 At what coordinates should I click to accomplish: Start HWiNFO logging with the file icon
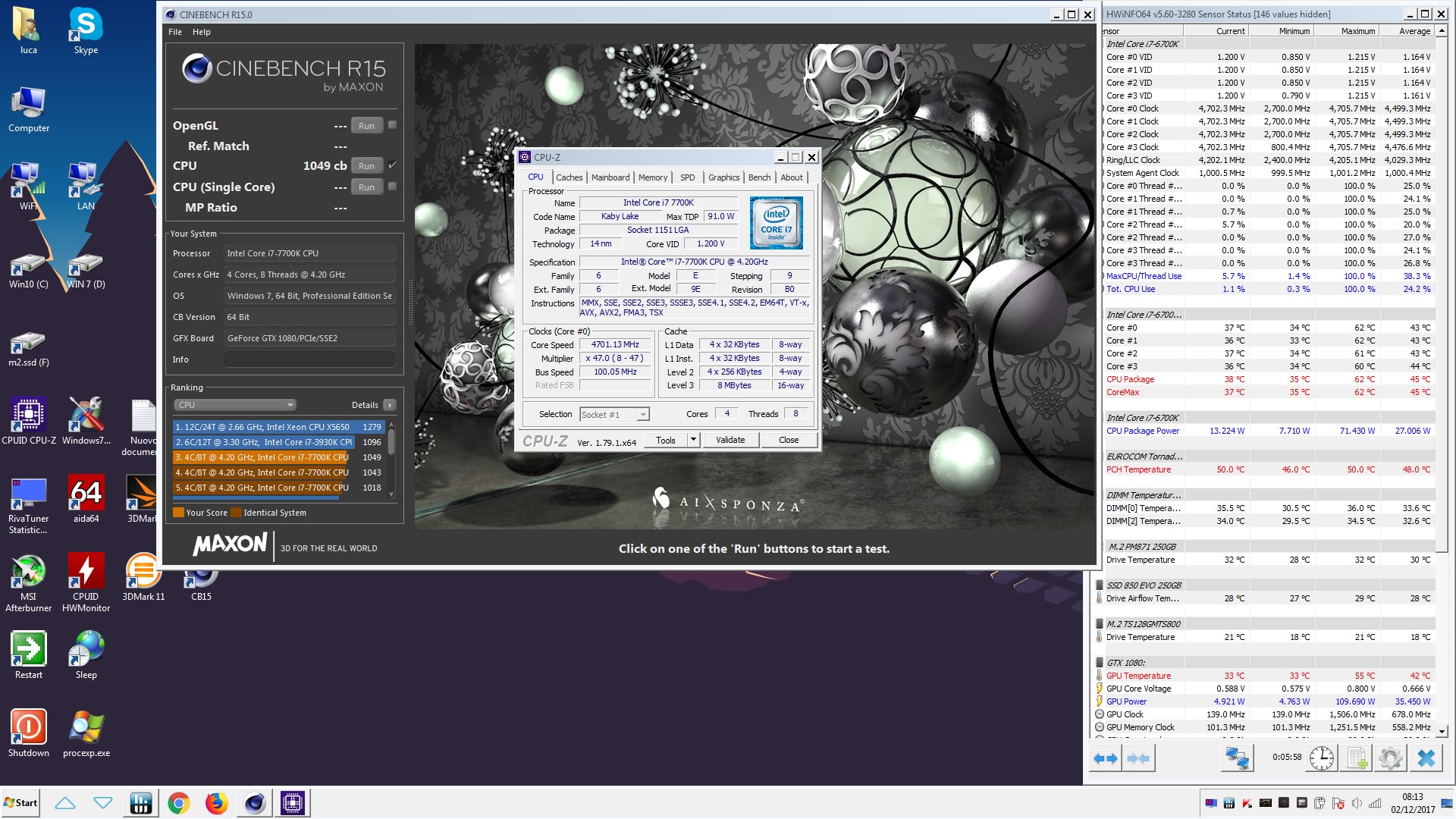coord(1357,758)
